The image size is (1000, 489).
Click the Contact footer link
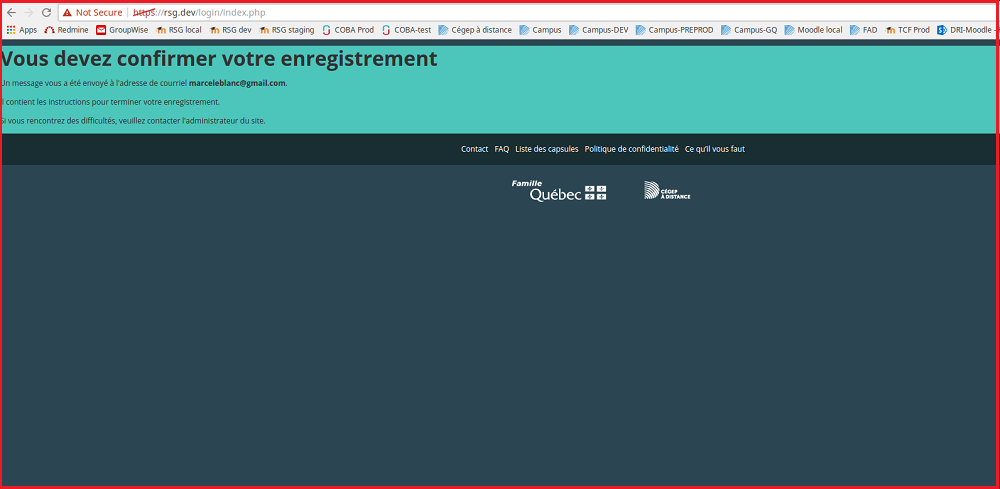(474, 149)
